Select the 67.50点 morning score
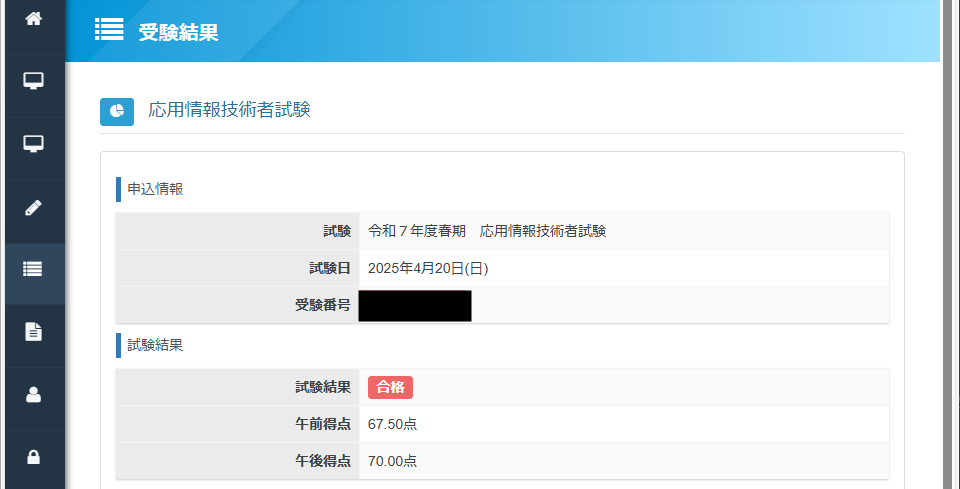This screenshot has width=960, height=489. [392, 424]
